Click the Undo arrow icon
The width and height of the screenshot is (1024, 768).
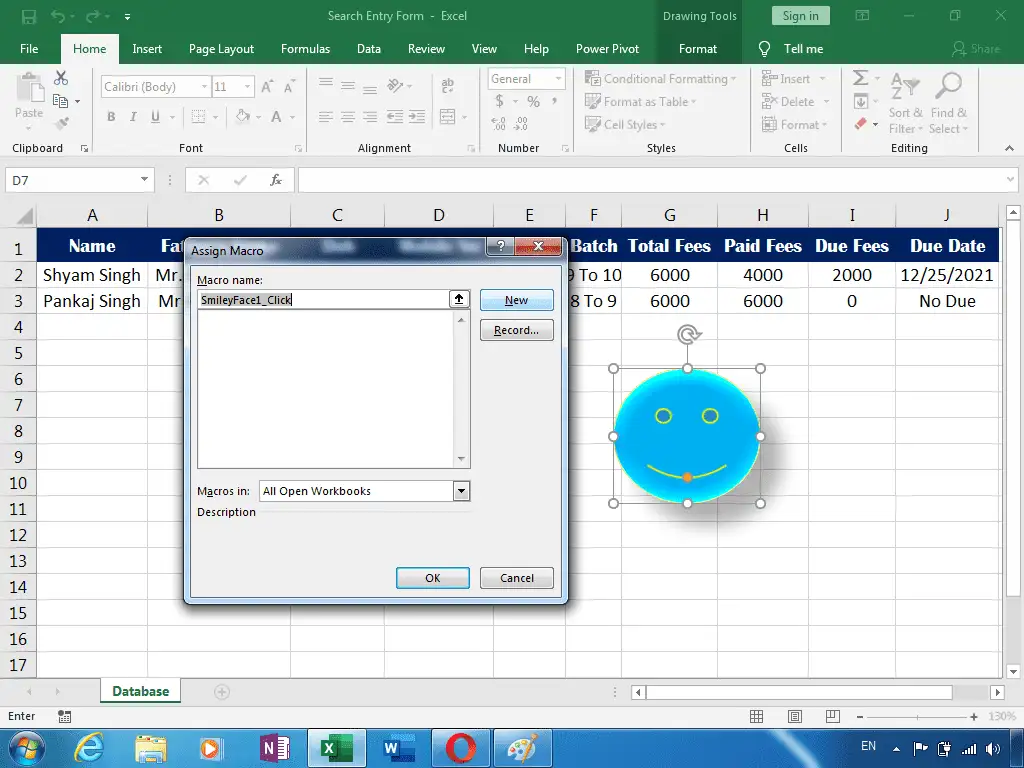58,16
